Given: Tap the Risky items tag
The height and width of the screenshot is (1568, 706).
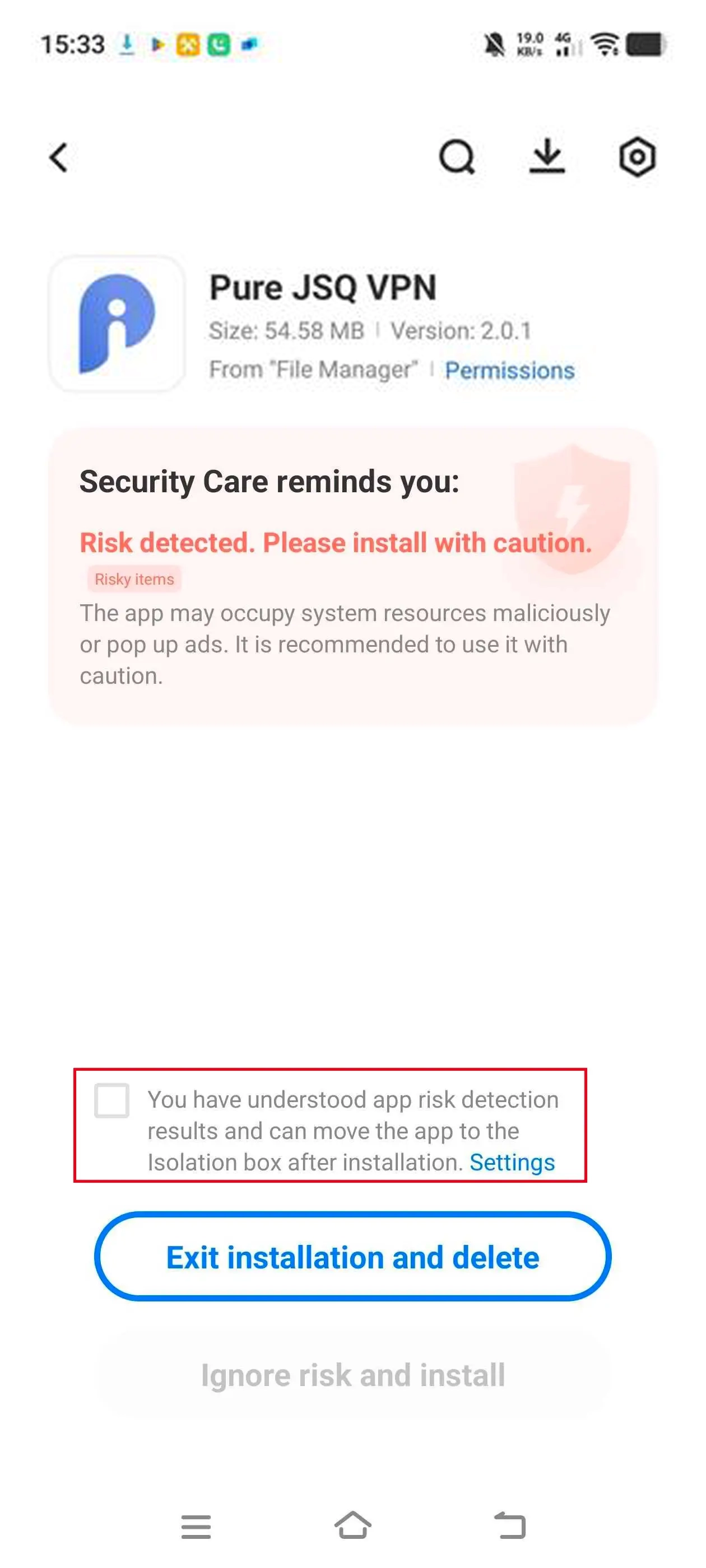Looking at the screenshot, I should 133,579.
